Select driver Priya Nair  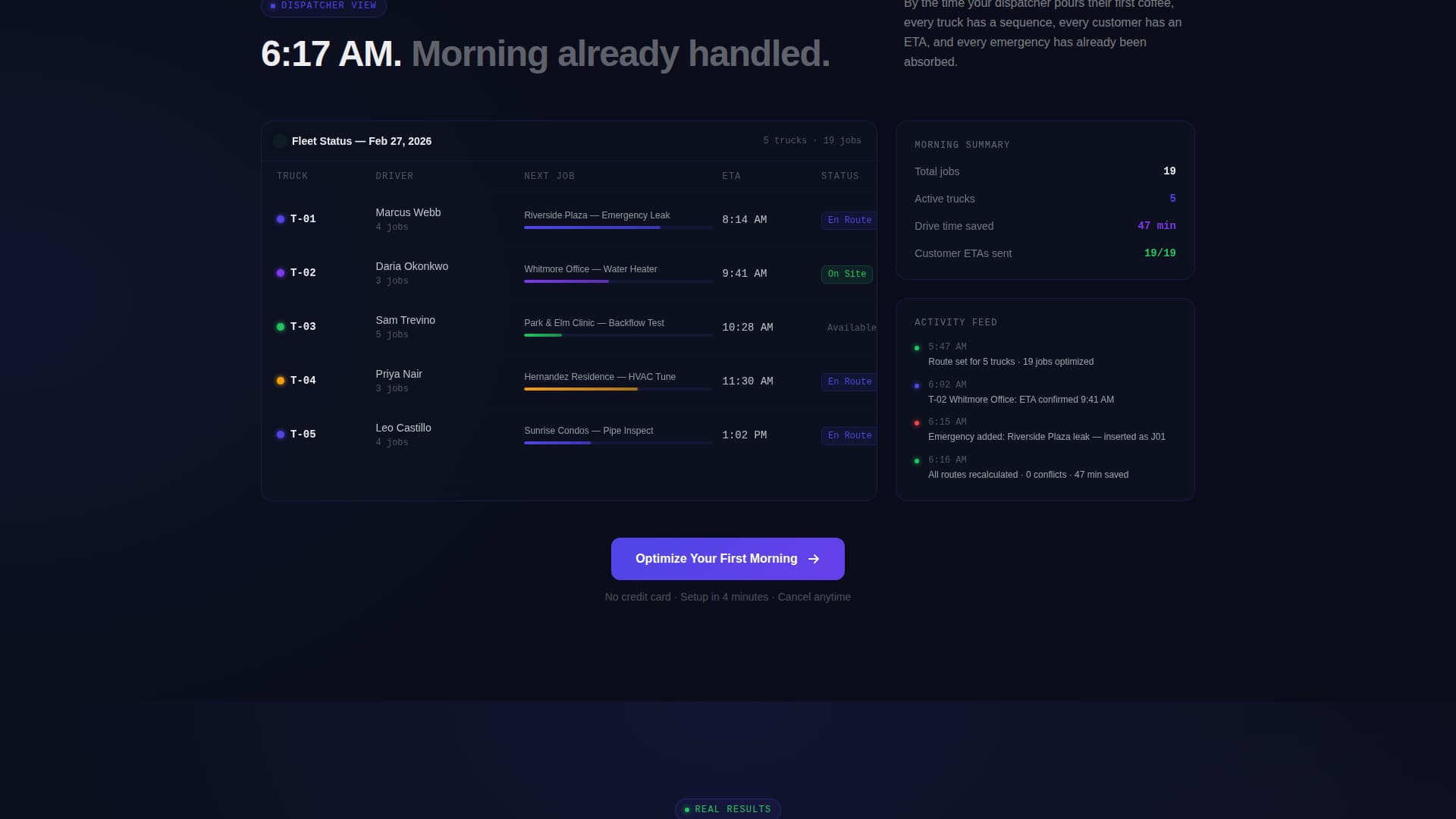point(399,374)
